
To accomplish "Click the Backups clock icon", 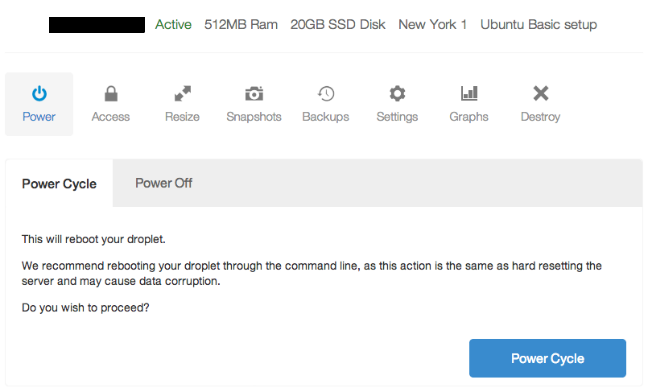I will coord(326,94).
